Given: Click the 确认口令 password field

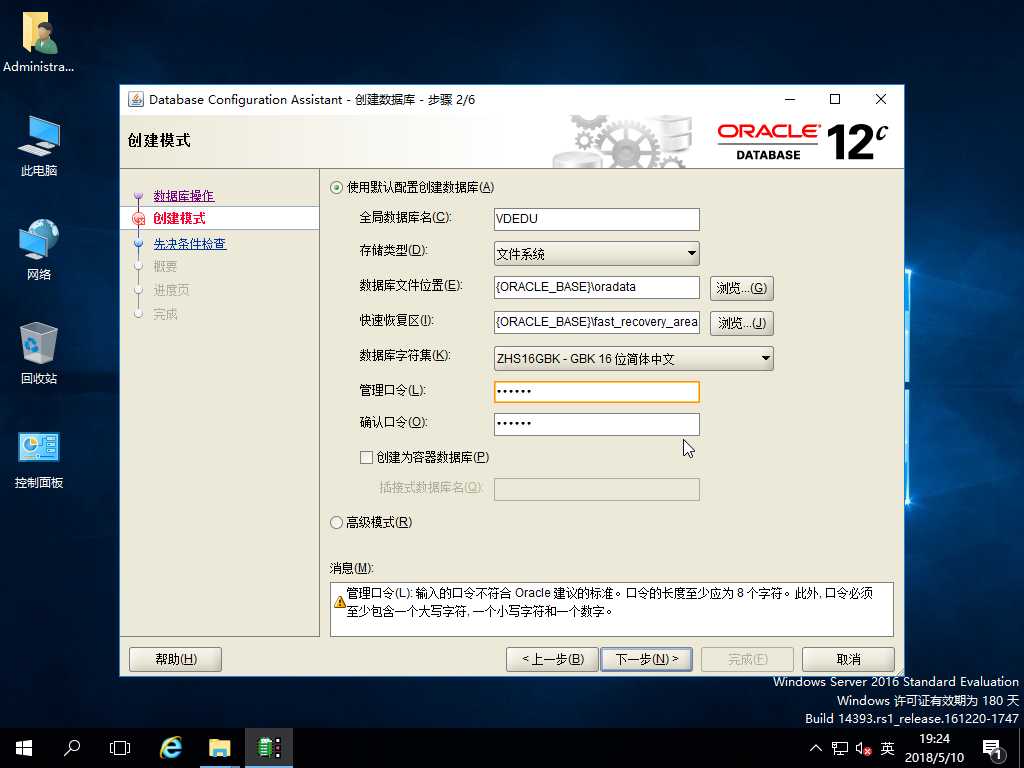Looking at the screenshot, I should coord(596,424).
